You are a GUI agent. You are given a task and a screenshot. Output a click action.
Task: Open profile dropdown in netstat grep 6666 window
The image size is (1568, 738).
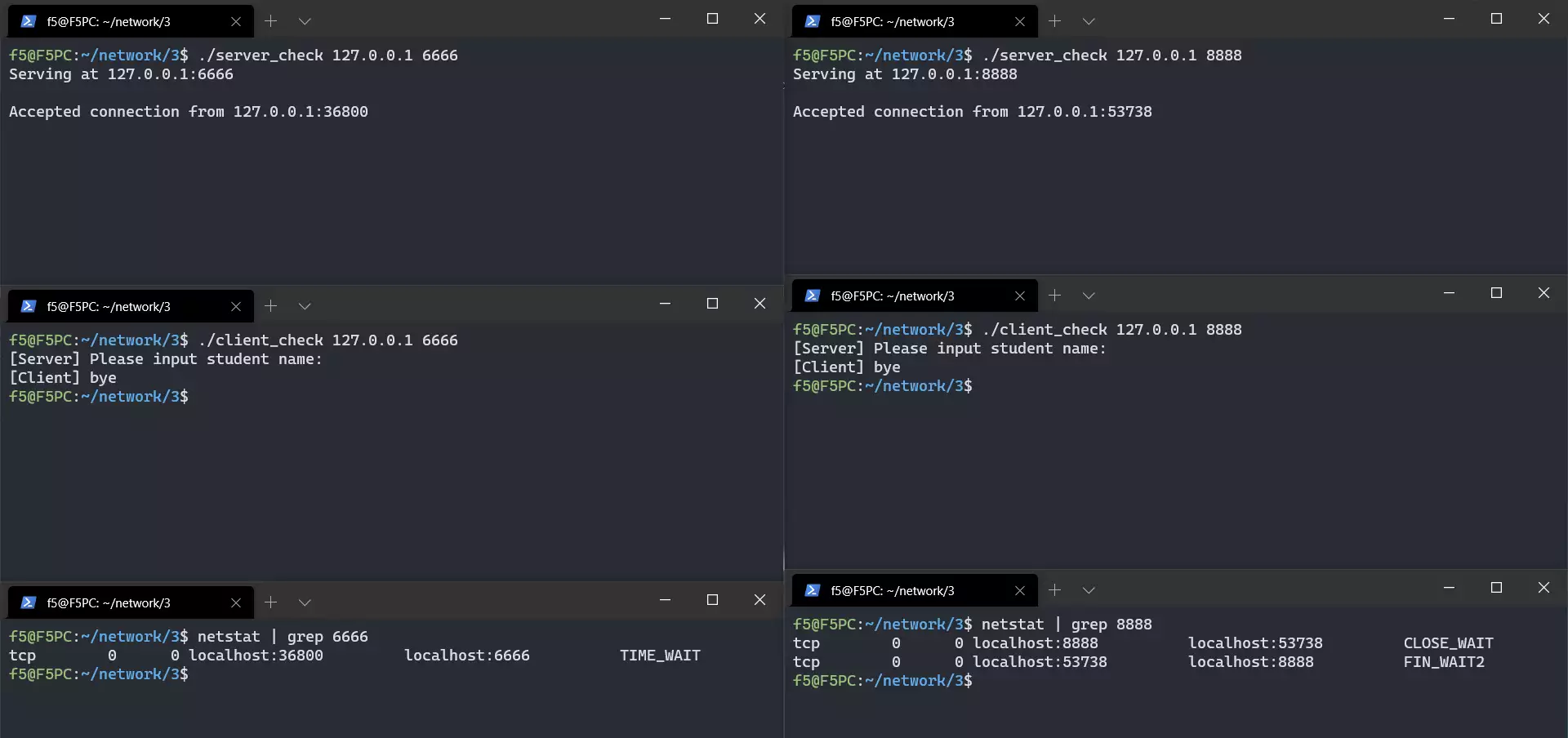305,602
